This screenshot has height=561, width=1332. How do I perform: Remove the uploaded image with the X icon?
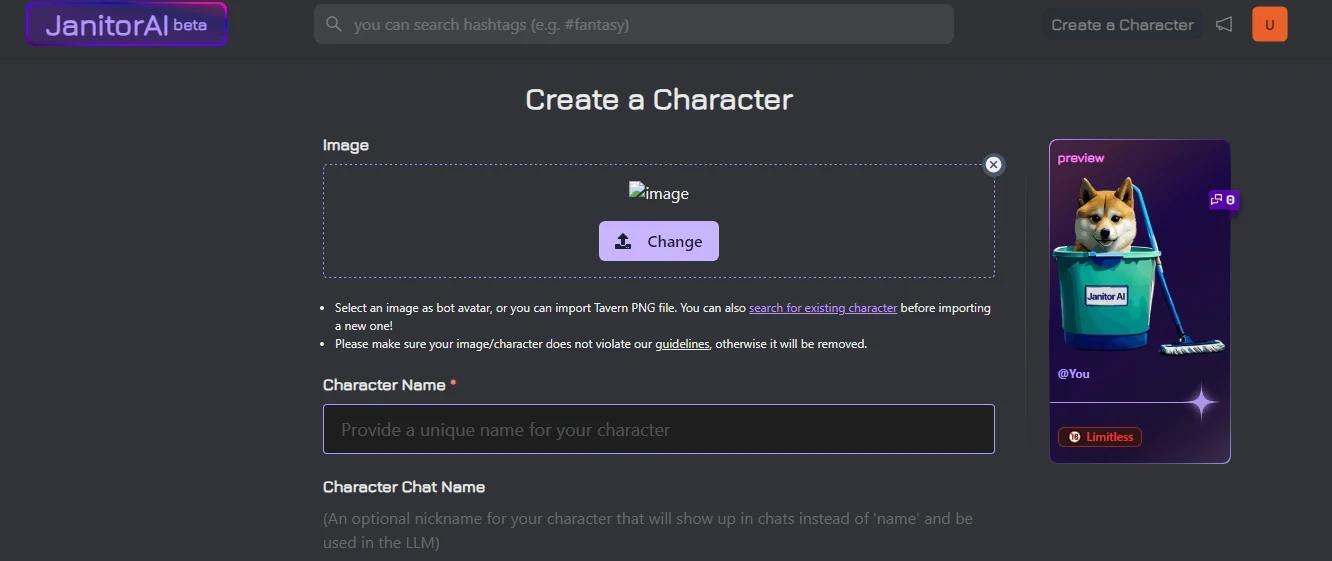click(993, 165)
